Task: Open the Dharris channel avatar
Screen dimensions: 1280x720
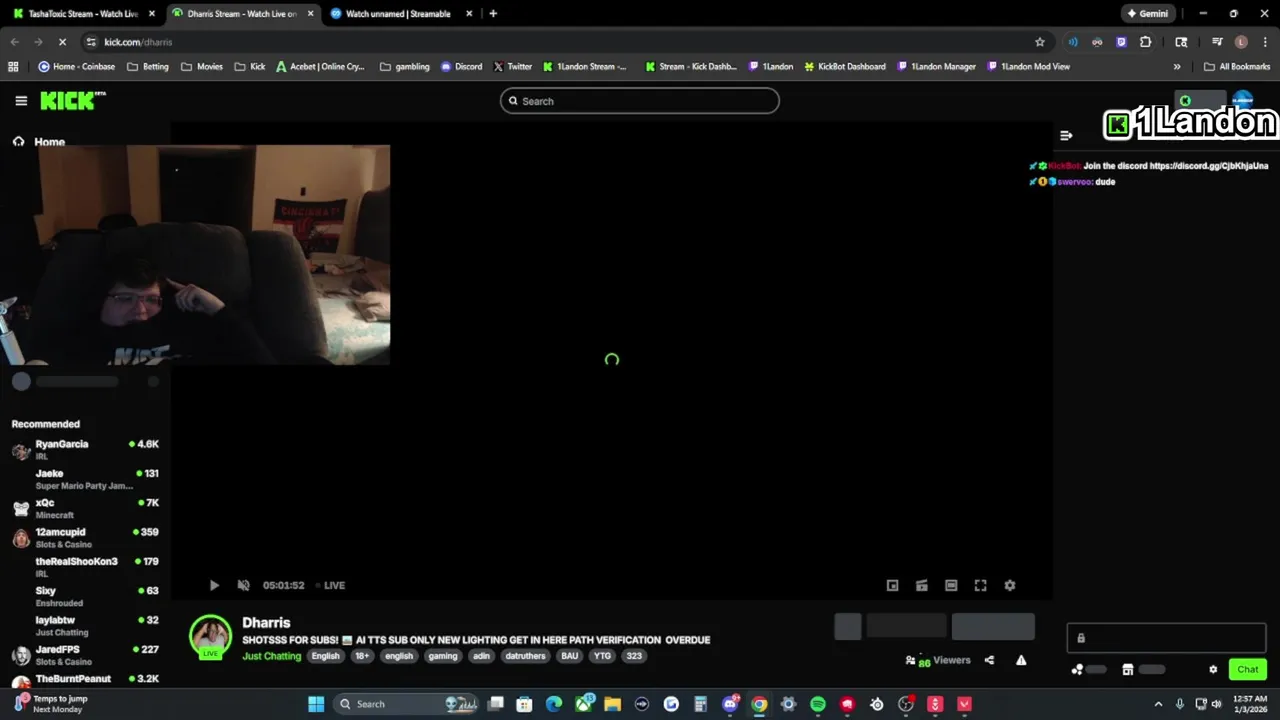Action: [x=211, y=636]
